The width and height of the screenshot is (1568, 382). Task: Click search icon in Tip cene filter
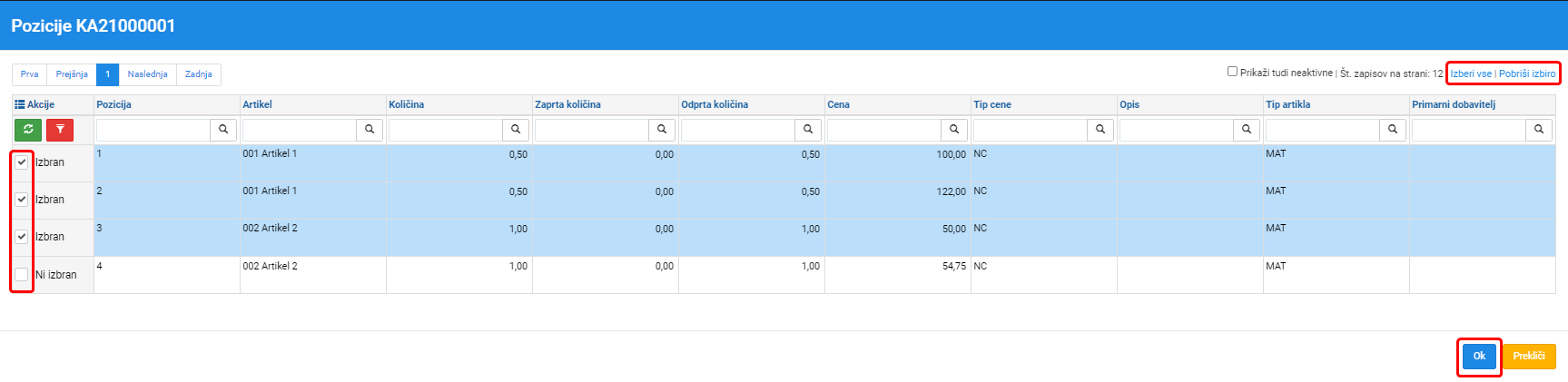1100,130
